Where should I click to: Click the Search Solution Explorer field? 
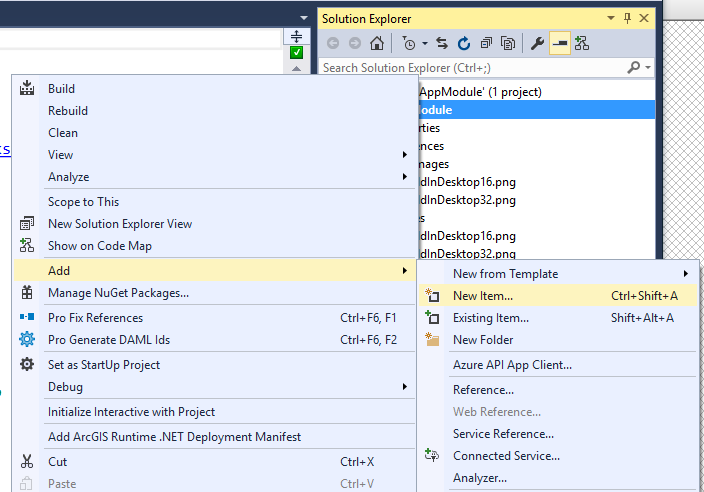[x=470, y=68]
